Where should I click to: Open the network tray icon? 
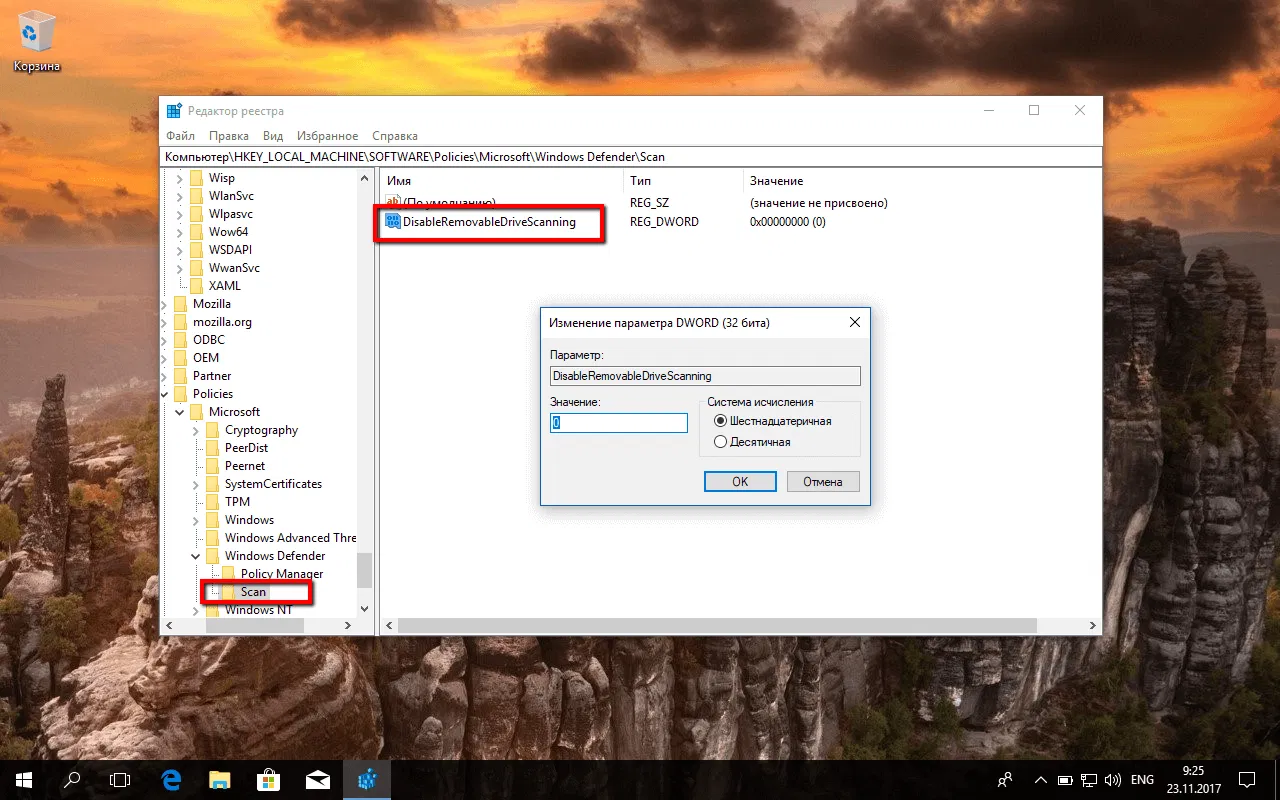click(x=1088, y=780)
